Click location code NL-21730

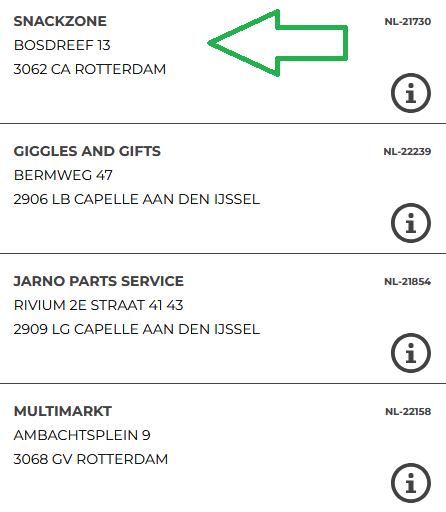click(x=408, y=22)
